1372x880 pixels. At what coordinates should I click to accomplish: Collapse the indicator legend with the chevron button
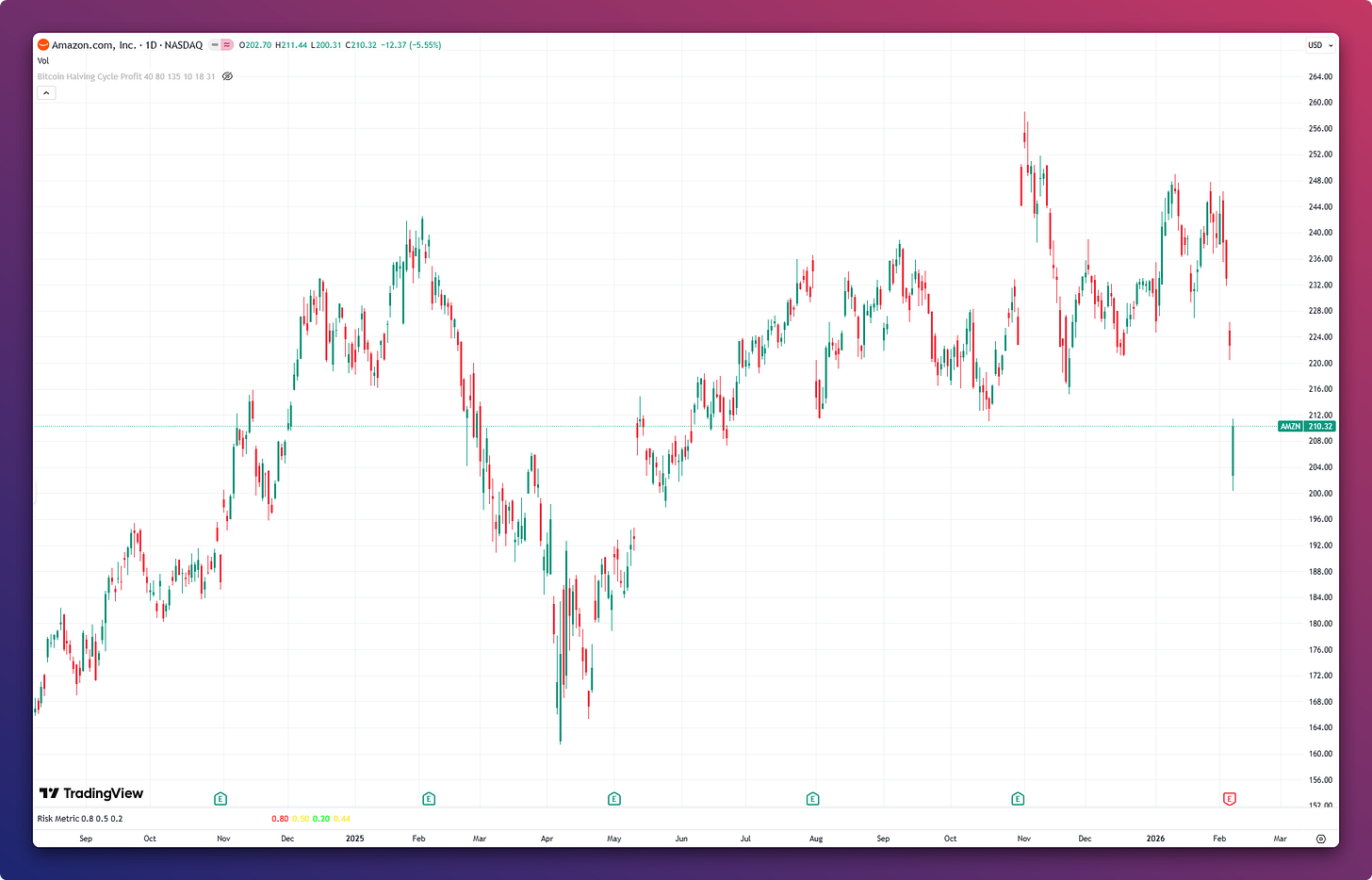(x=46, y=93)
